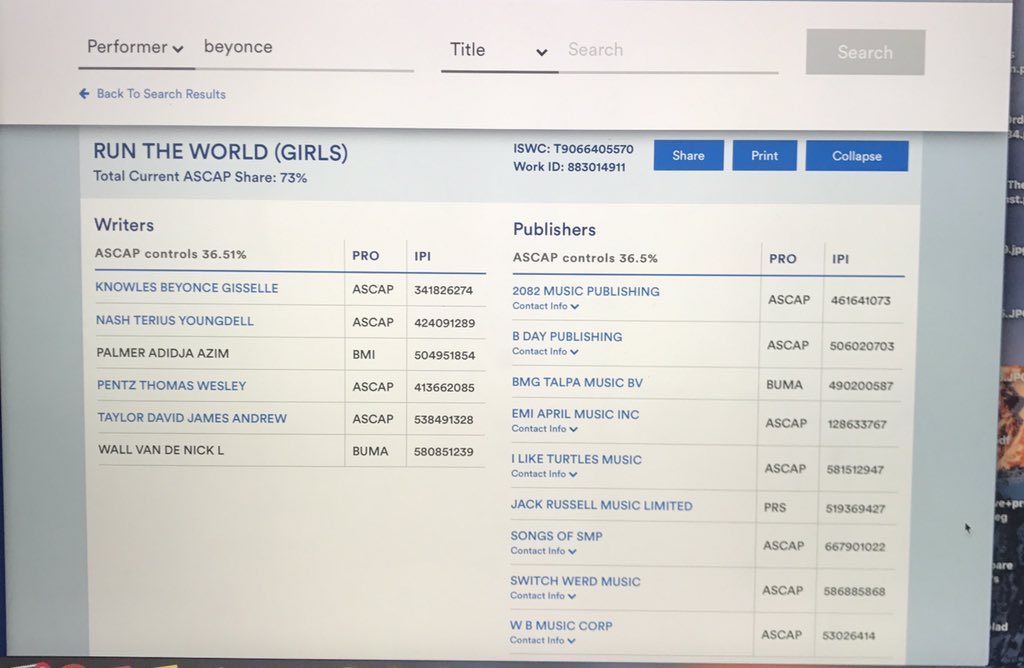Click Beyonce's IPI number 341826274
The image size is (1024, 668).
coord(443,290)
